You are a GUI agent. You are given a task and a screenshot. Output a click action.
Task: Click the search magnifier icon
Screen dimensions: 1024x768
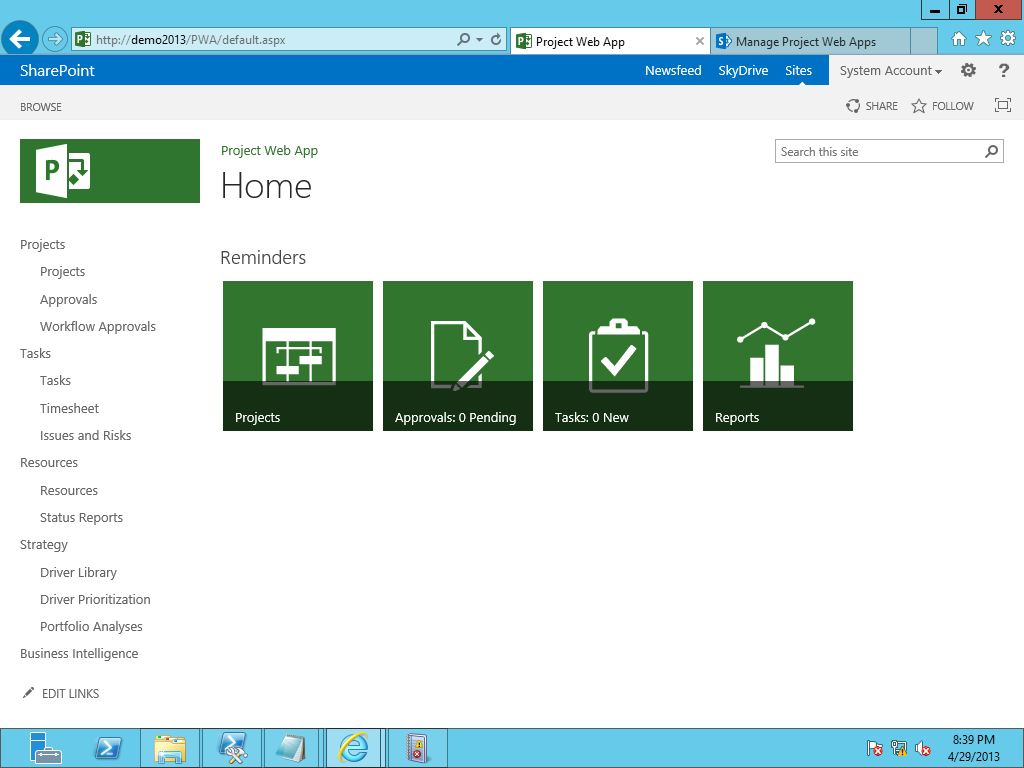point(991,152)
